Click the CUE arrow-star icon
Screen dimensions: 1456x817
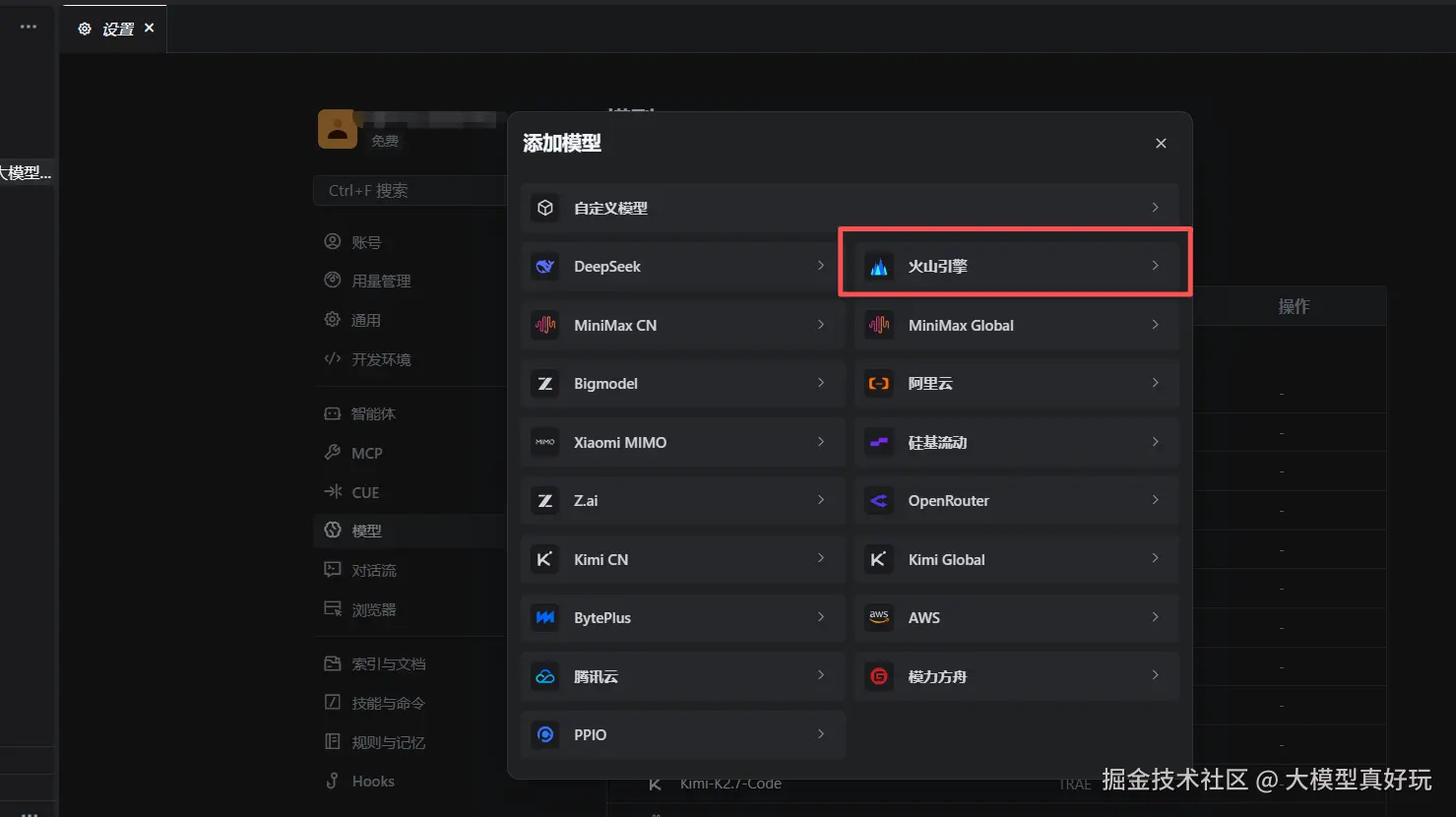pos(333,491)
